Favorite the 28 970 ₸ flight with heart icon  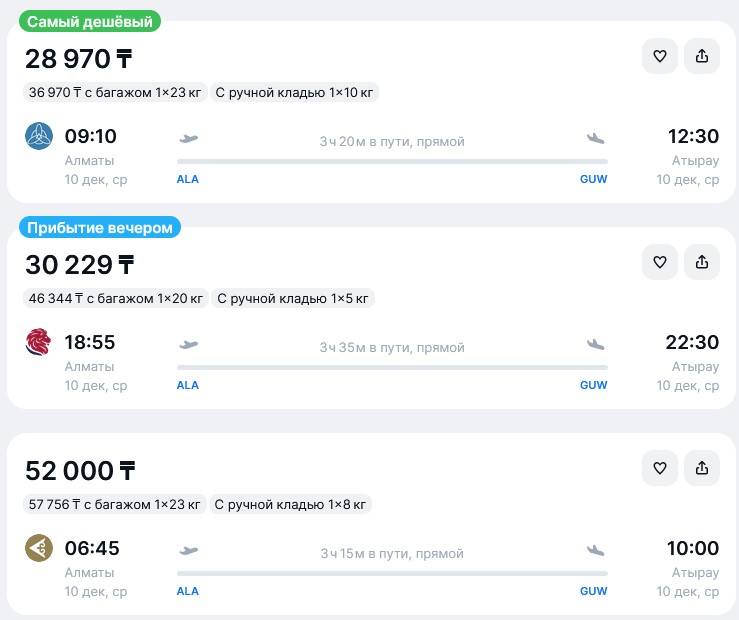pos(659,57)
